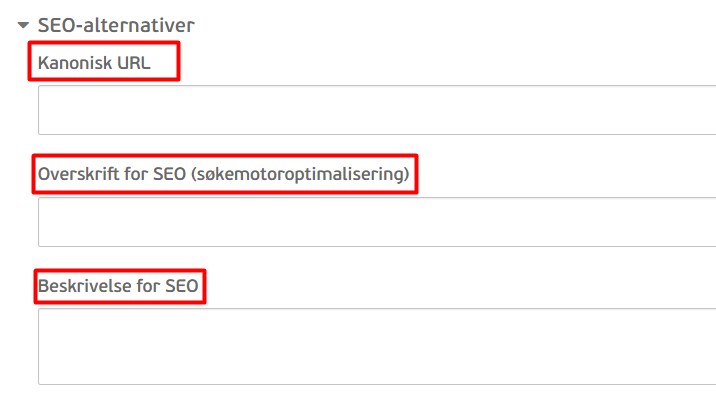Activate the large field under Beskrivelse for SEO
Viewport: 716px width, 415px height.
pyautogui.click(x=377, y=347)
